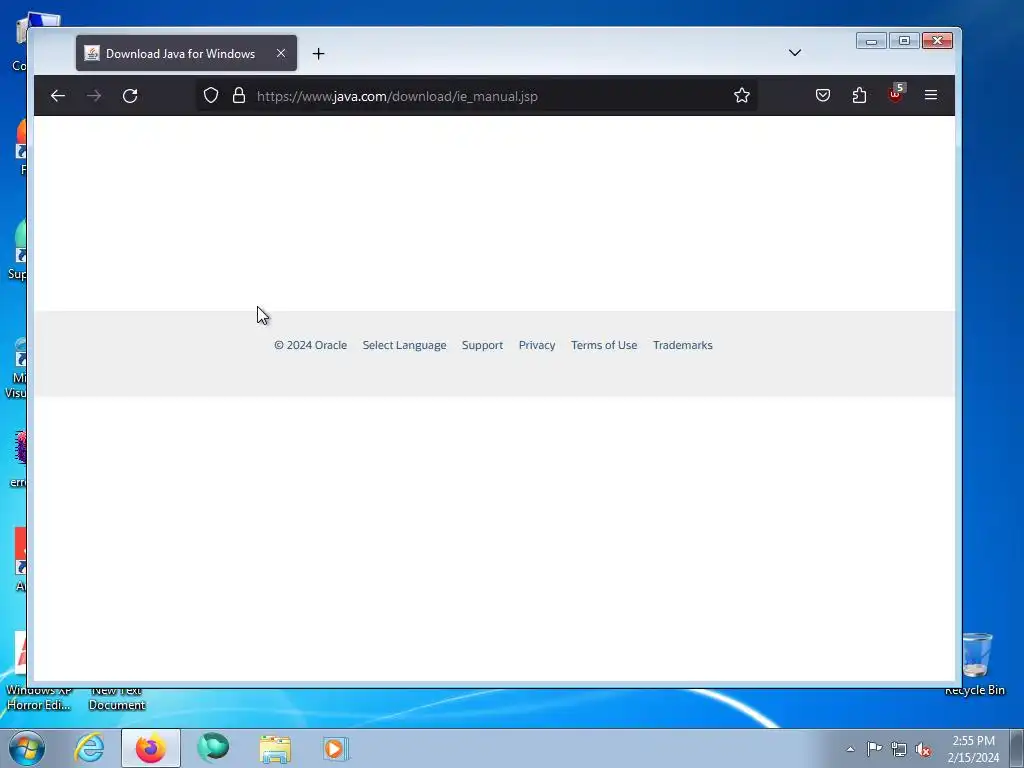Close the Download Java for Windows tab
Screen dimensions: 1024x768
coord(281,53)
